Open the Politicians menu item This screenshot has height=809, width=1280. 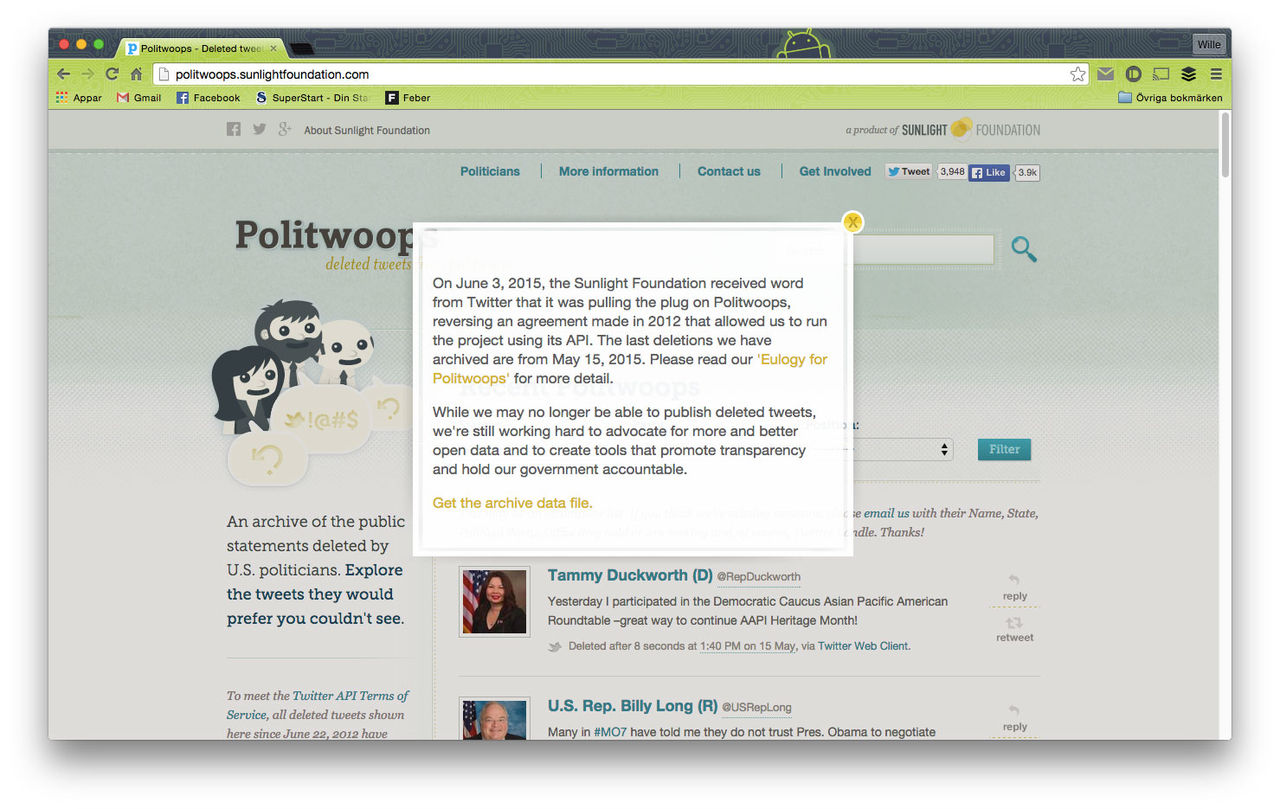[490, 172]
